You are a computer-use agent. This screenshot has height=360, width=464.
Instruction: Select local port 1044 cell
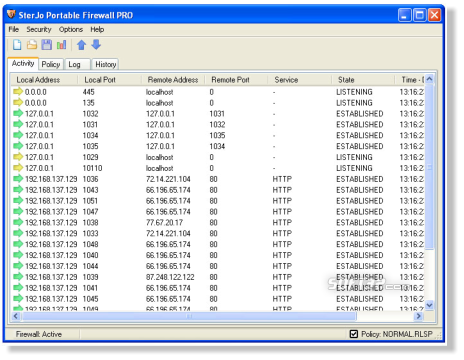(x=90, y=266)
